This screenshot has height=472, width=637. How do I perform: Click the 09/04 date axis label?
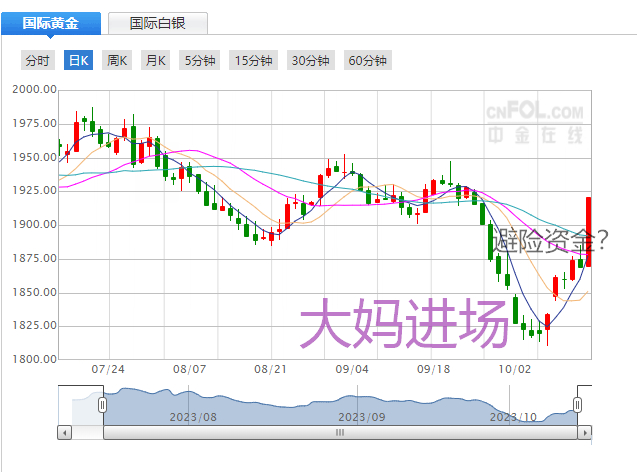pos(352,369)
